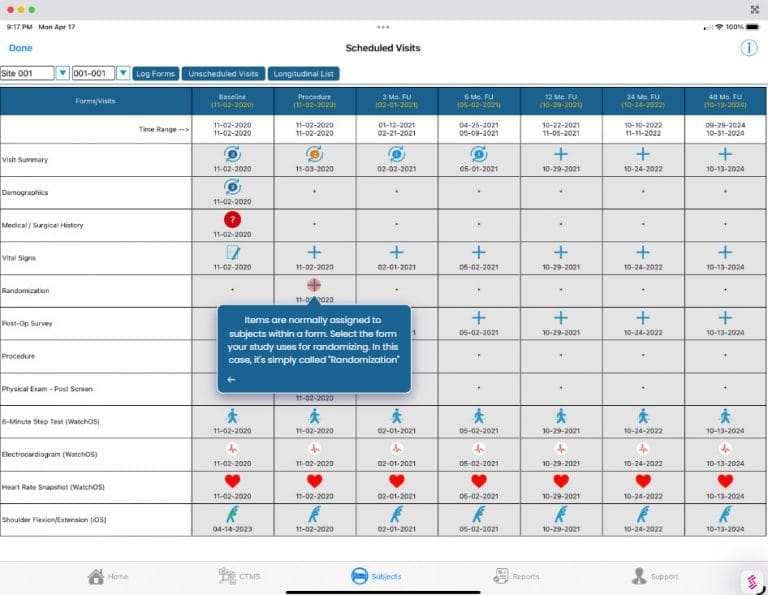Image resolution: width=768 pixels, height=595 pixels.
Task: Open Procedure visit Electrocardiogram icon
Action: 314,449
